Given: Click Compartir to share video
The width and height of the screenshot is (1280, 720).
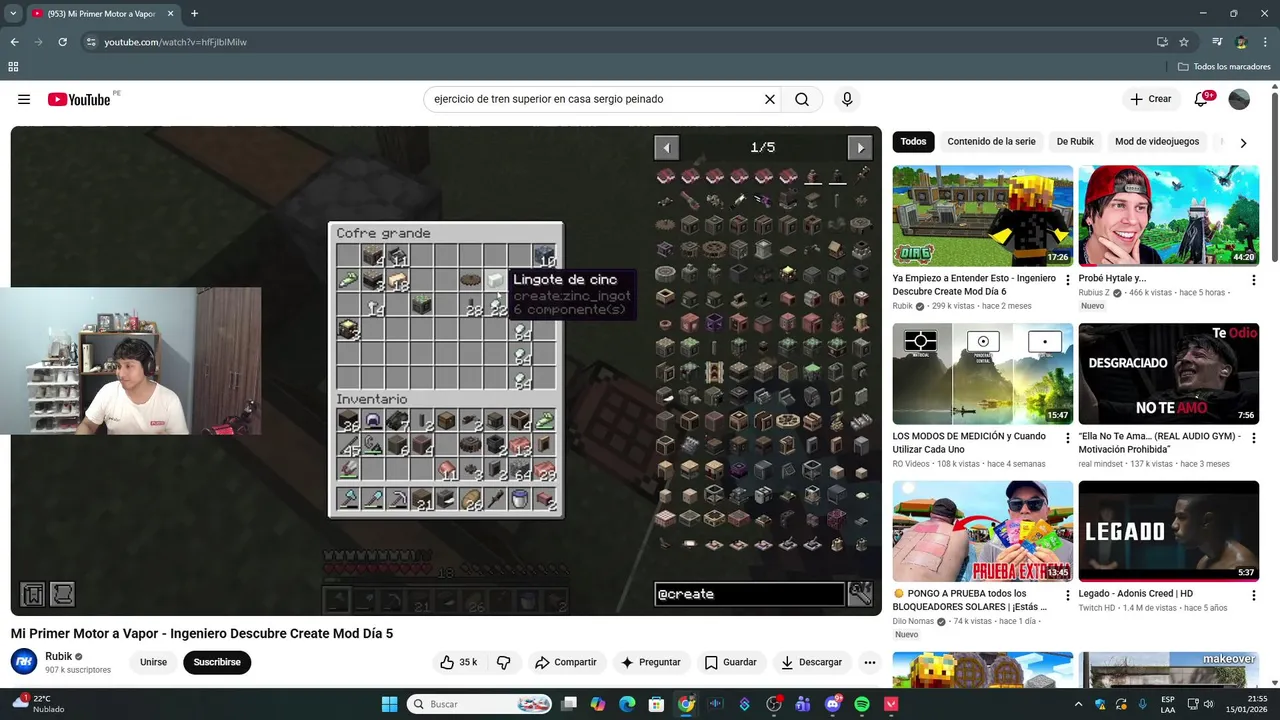Looking at the screenshot, I should click(565, 662).
